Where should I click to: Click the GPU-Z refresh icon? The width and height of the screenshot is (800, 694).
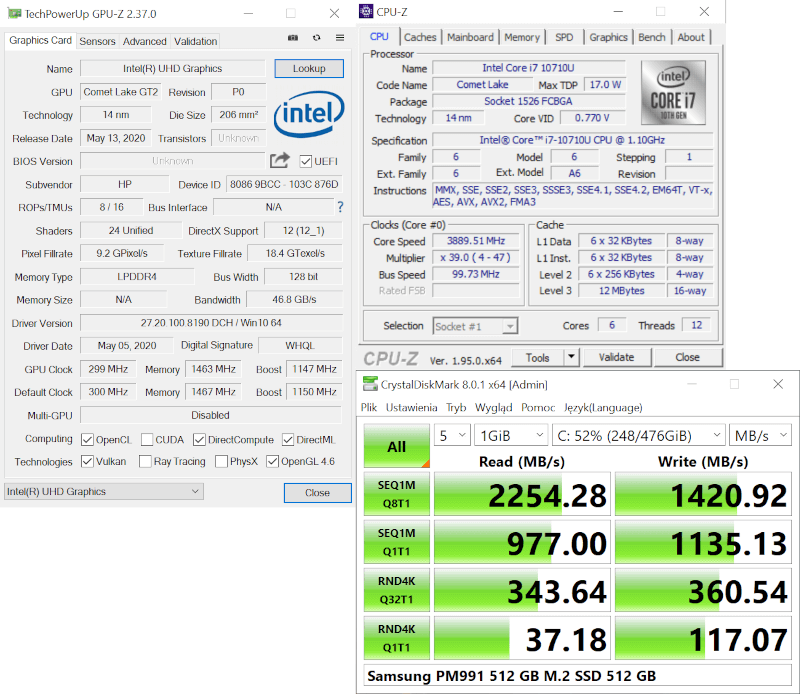tap(317, 38)
